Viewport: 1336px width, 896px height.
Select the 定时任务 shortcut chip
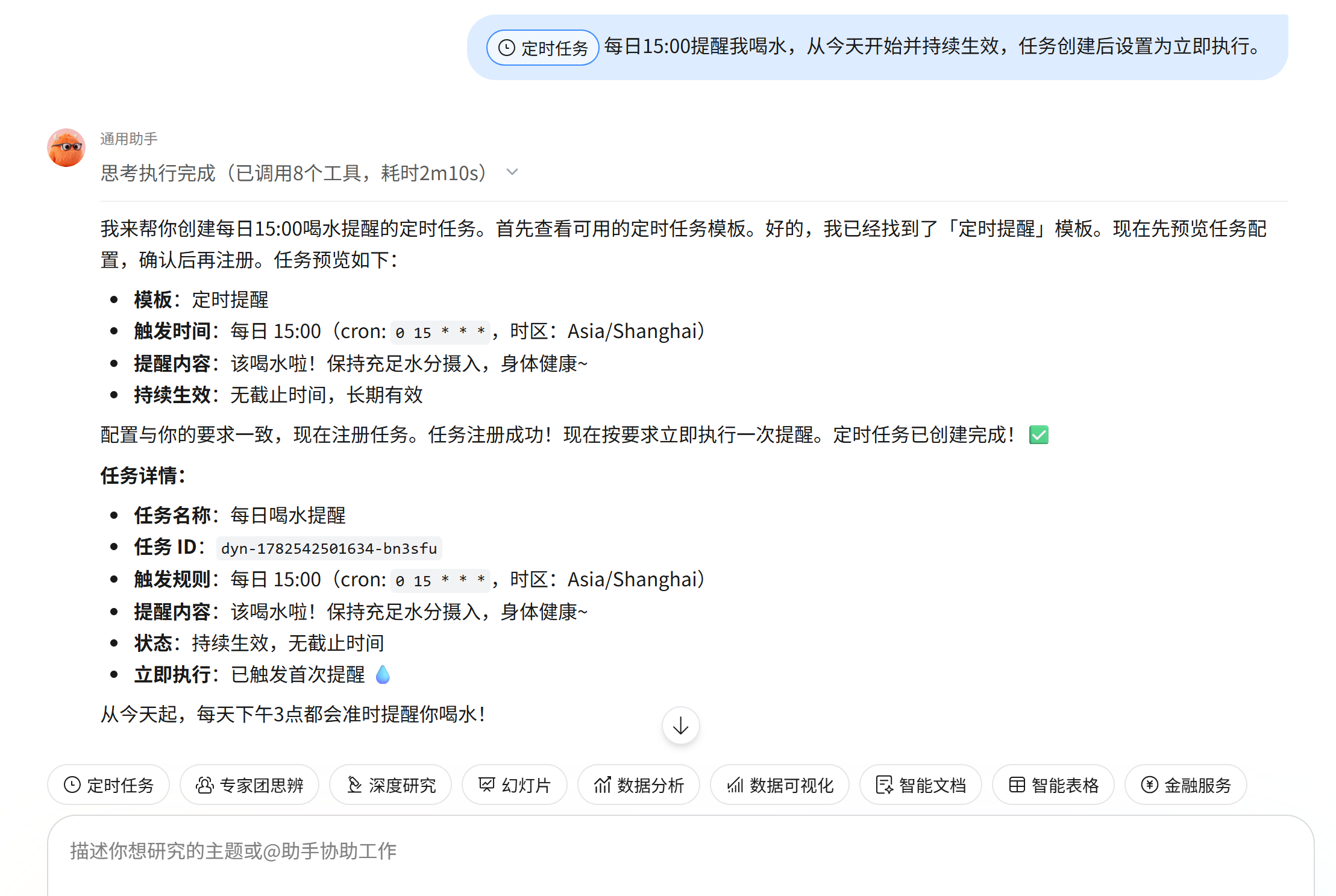click(108, 785)
